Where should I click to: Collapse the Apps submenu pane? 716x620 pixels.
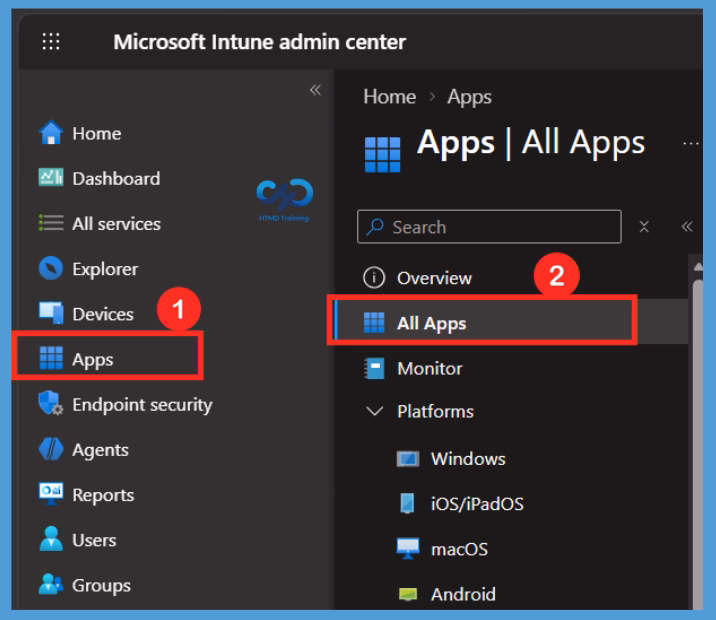[x=687, y=226]
